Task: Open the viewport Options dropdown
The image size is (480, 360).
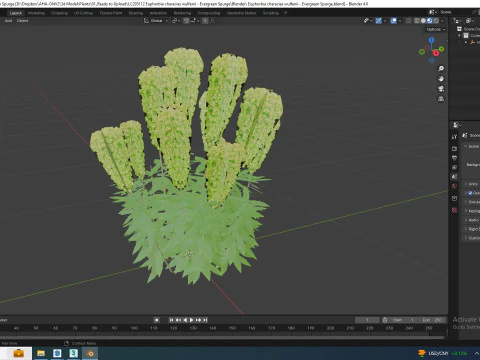Action: (x=436, y=29)
